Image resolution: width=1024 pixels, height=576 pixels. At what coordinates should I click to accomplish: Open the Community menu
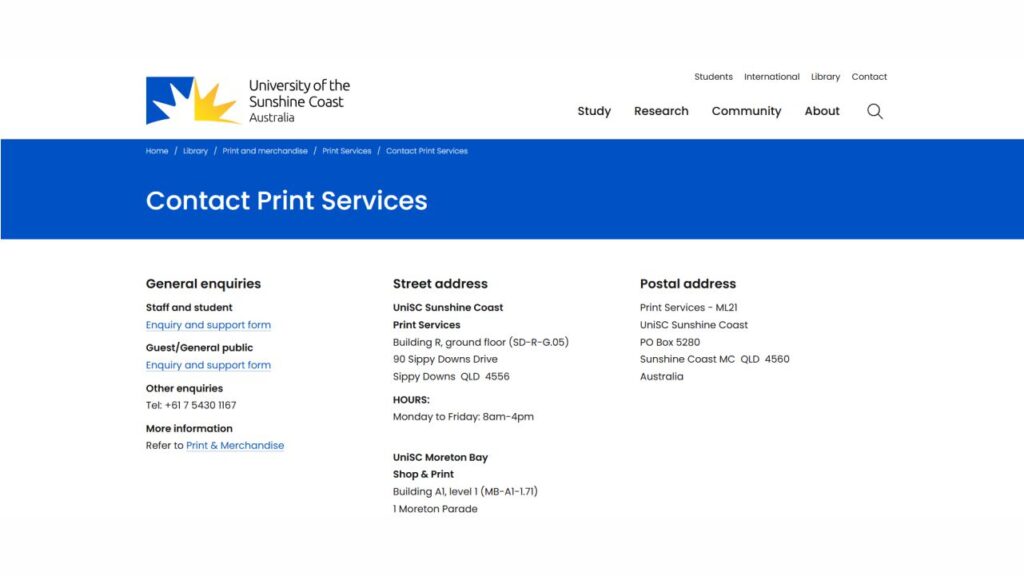746,111
